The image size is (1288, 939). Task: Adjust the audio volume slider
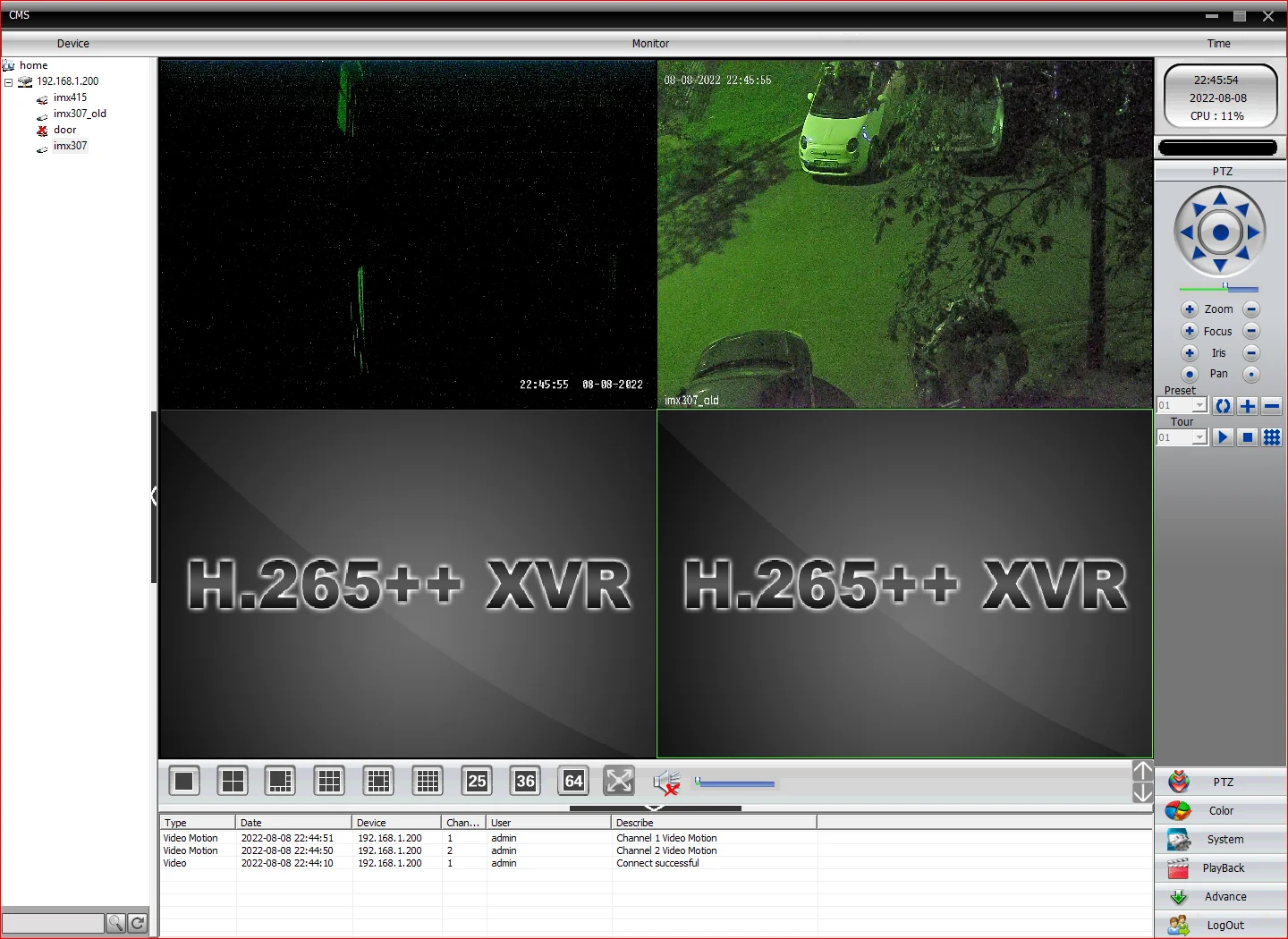[735, 783]
